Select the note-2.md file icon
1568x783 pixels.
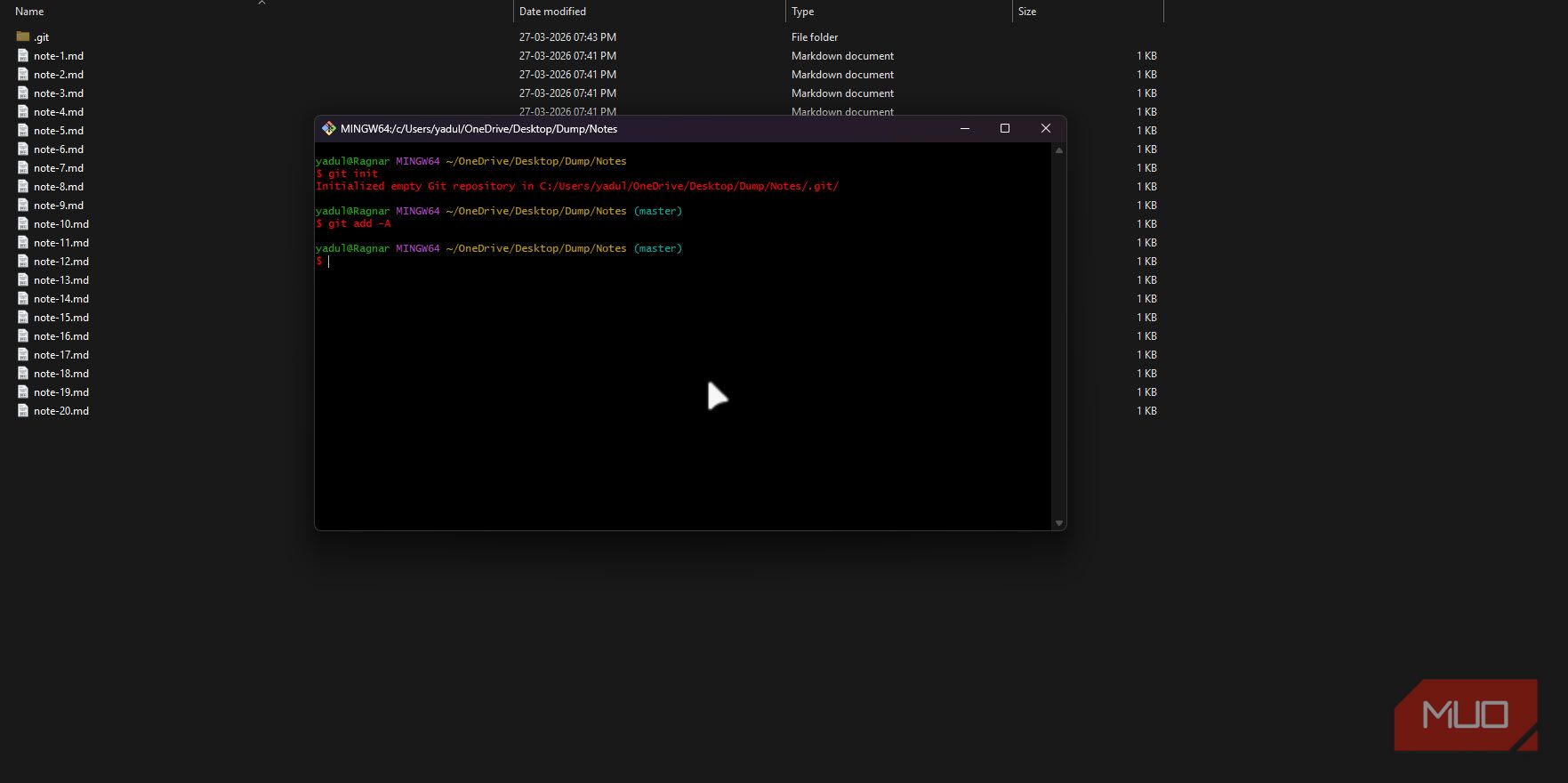(x=23, y=74)
